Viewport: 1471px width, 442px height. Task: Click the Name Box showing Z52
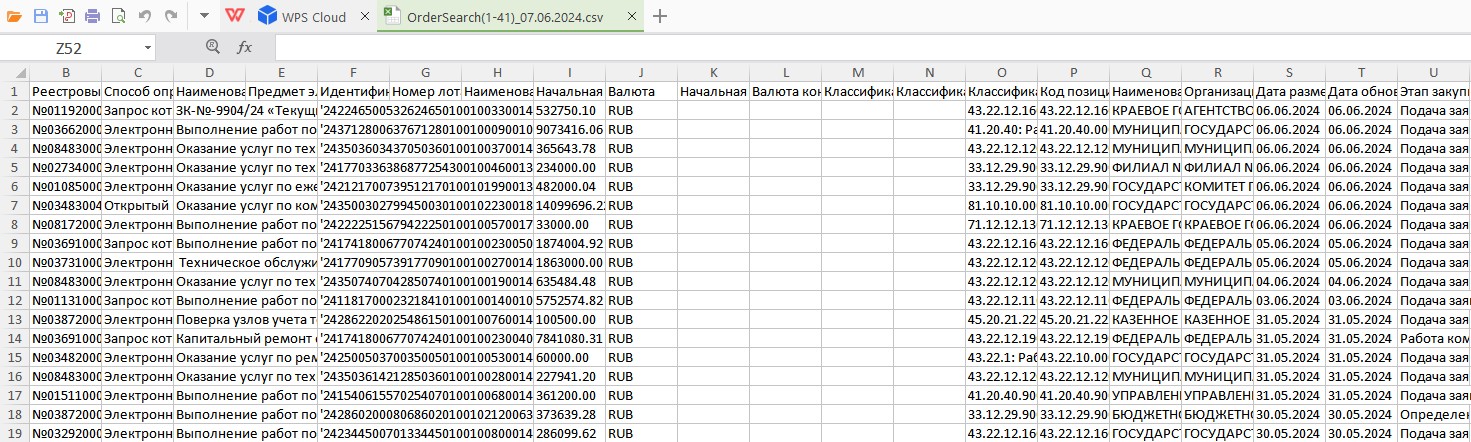point(70,47)
